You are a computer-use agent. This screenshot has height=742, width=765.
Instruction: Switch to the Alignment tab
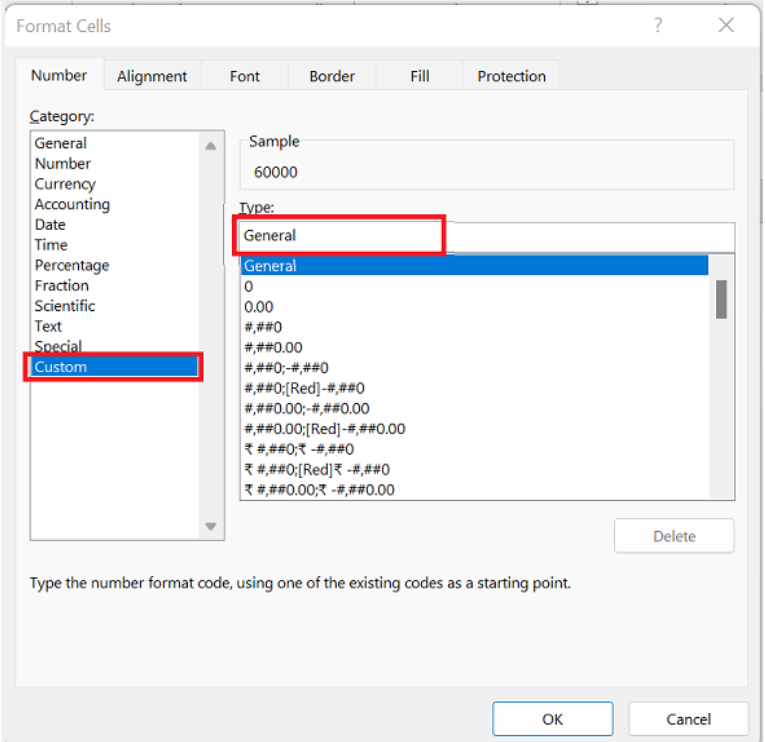coord(152,76)
